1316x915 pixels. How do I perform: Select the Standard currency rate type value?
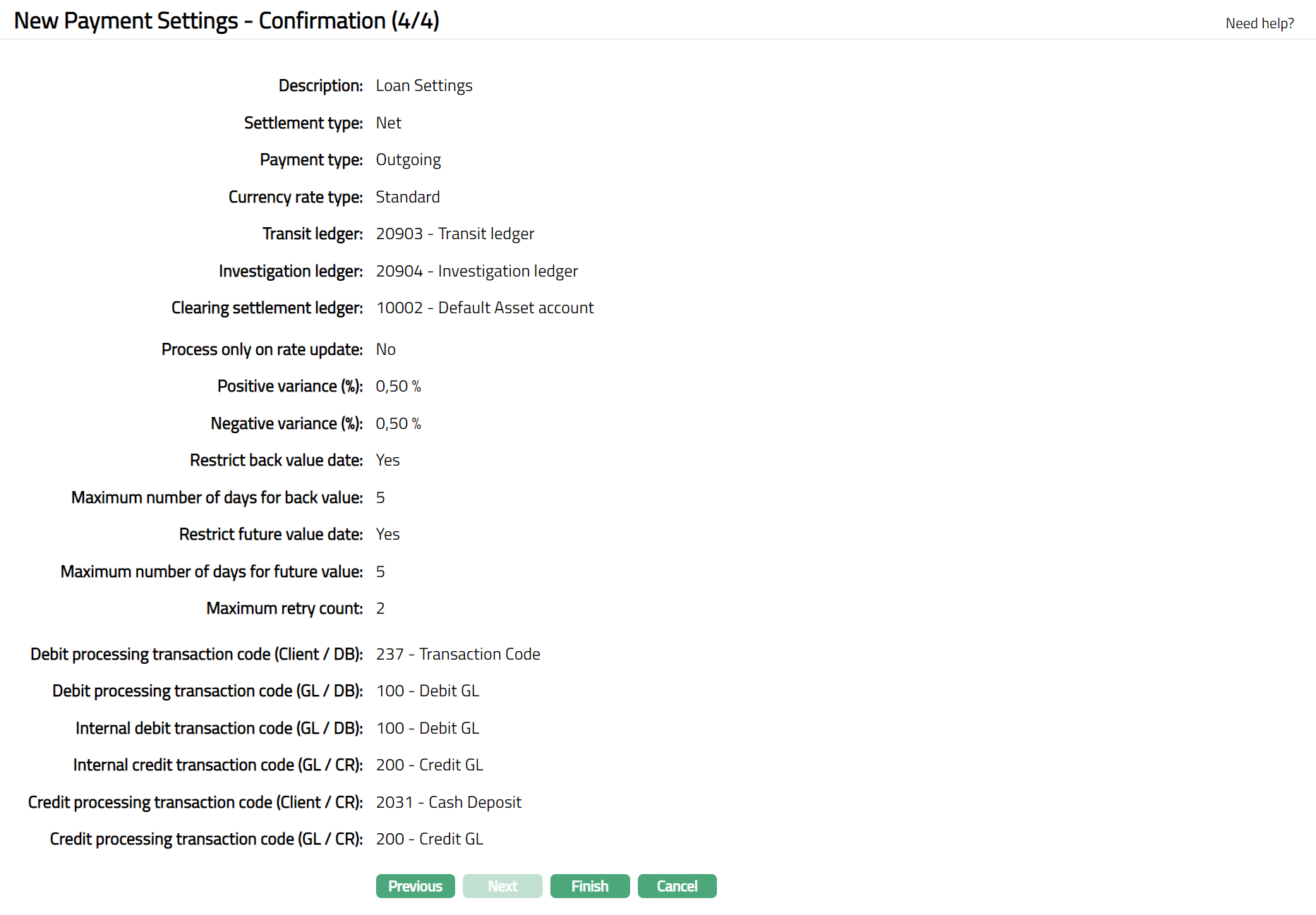407,197
